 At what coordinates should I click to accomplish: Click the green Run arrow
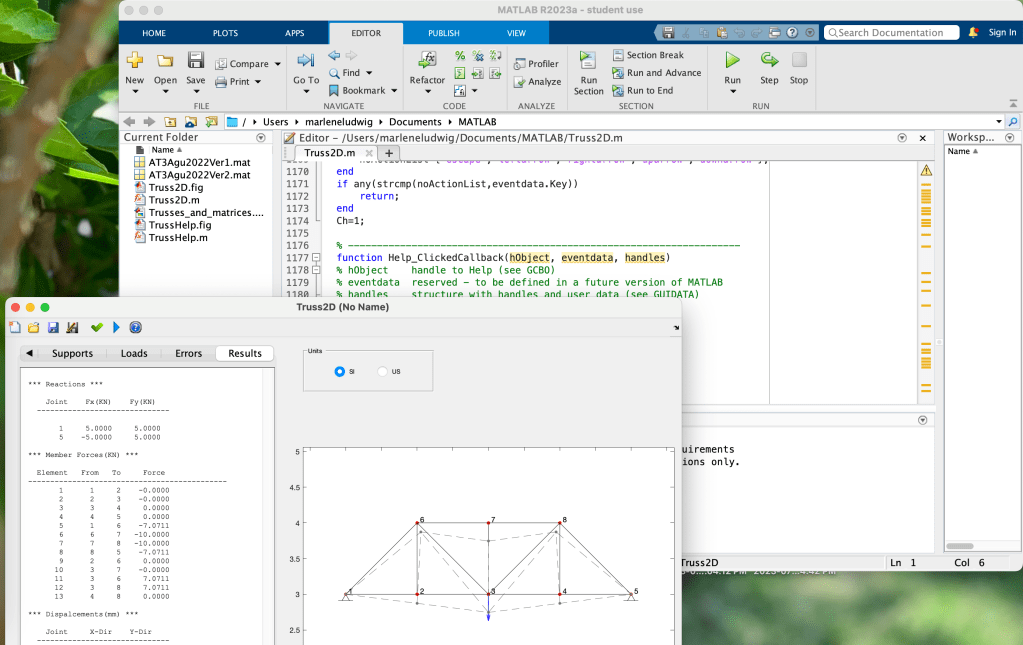pyautogui.click(x=732, y=61)
